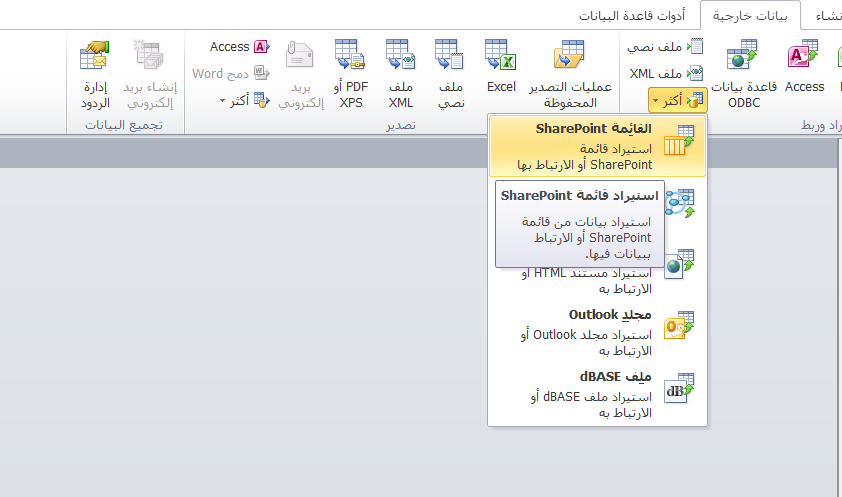Export to Access database in export group
Screen dimensions: 842x497
click(x=239, y=47)
